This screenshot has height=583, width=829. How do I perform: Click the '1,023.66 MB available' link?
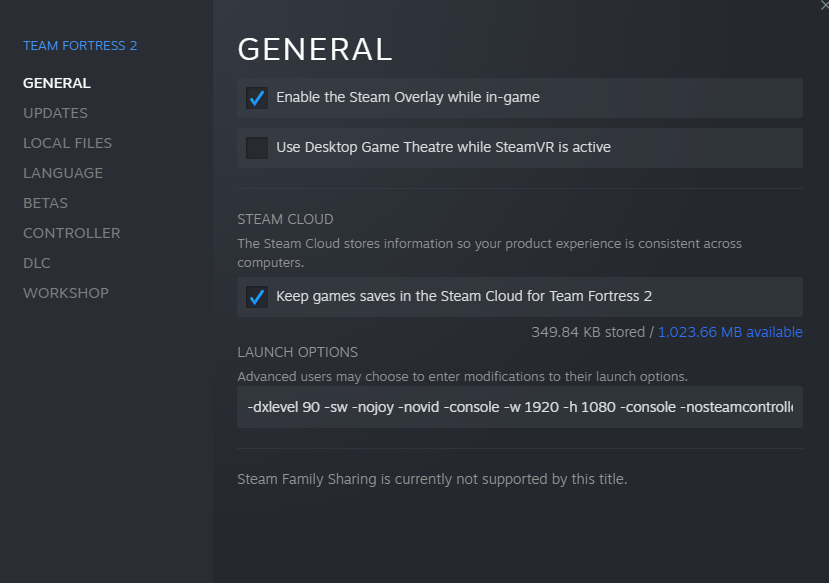pos(730,332)
